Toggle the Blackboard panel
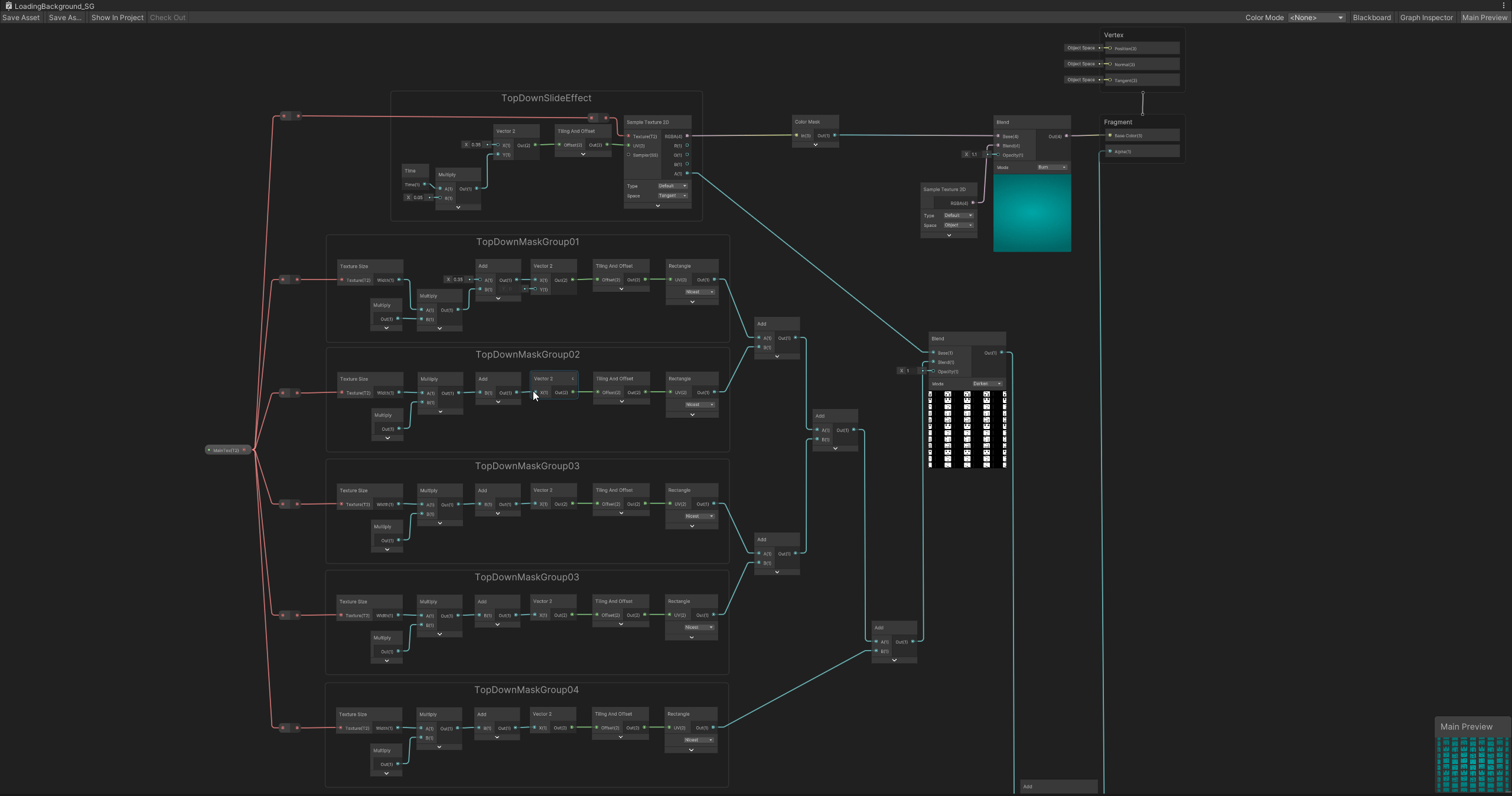Screen dimensions: 1512x796 coord(1371,18)
